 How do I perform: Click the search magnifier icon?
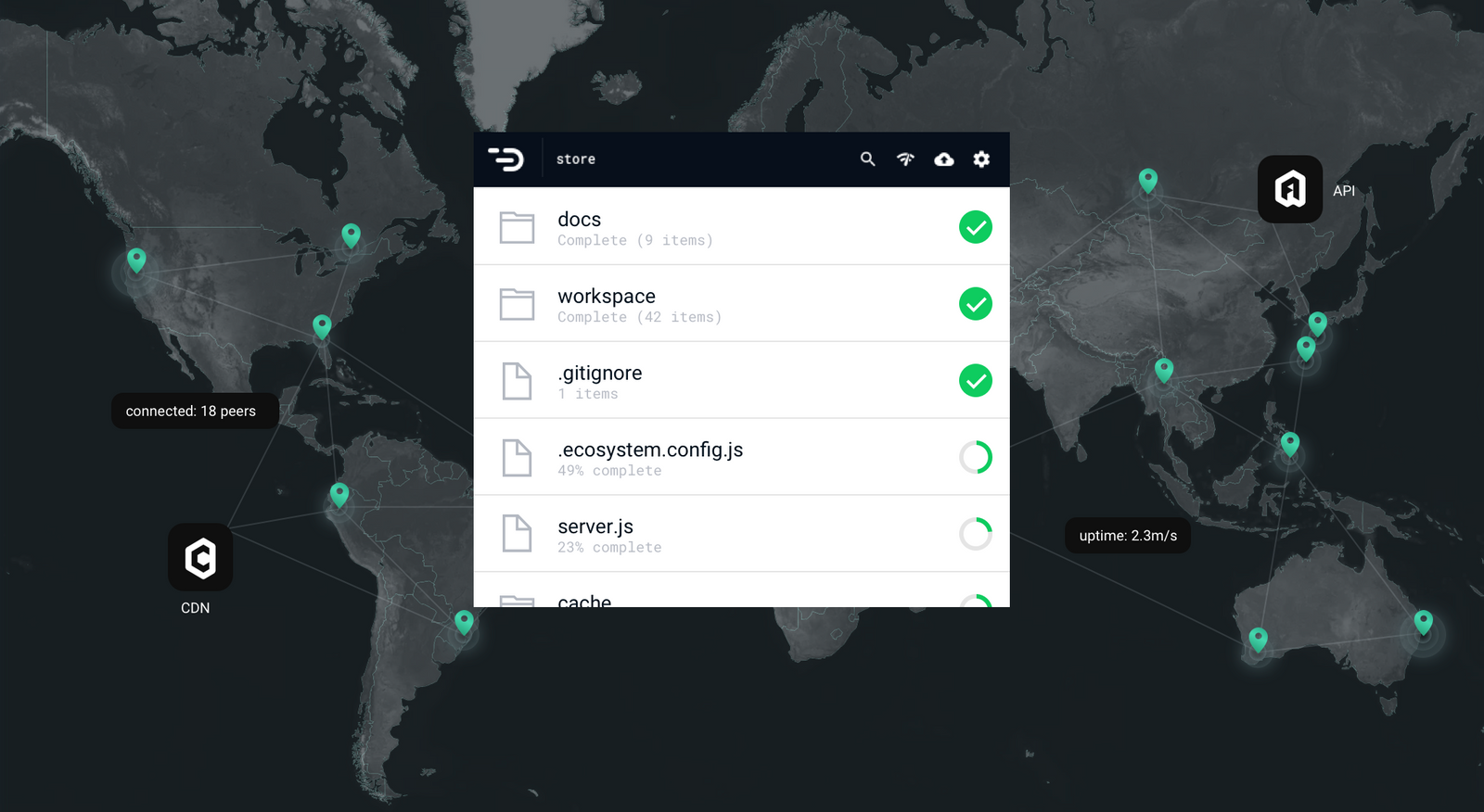(867, 159)
